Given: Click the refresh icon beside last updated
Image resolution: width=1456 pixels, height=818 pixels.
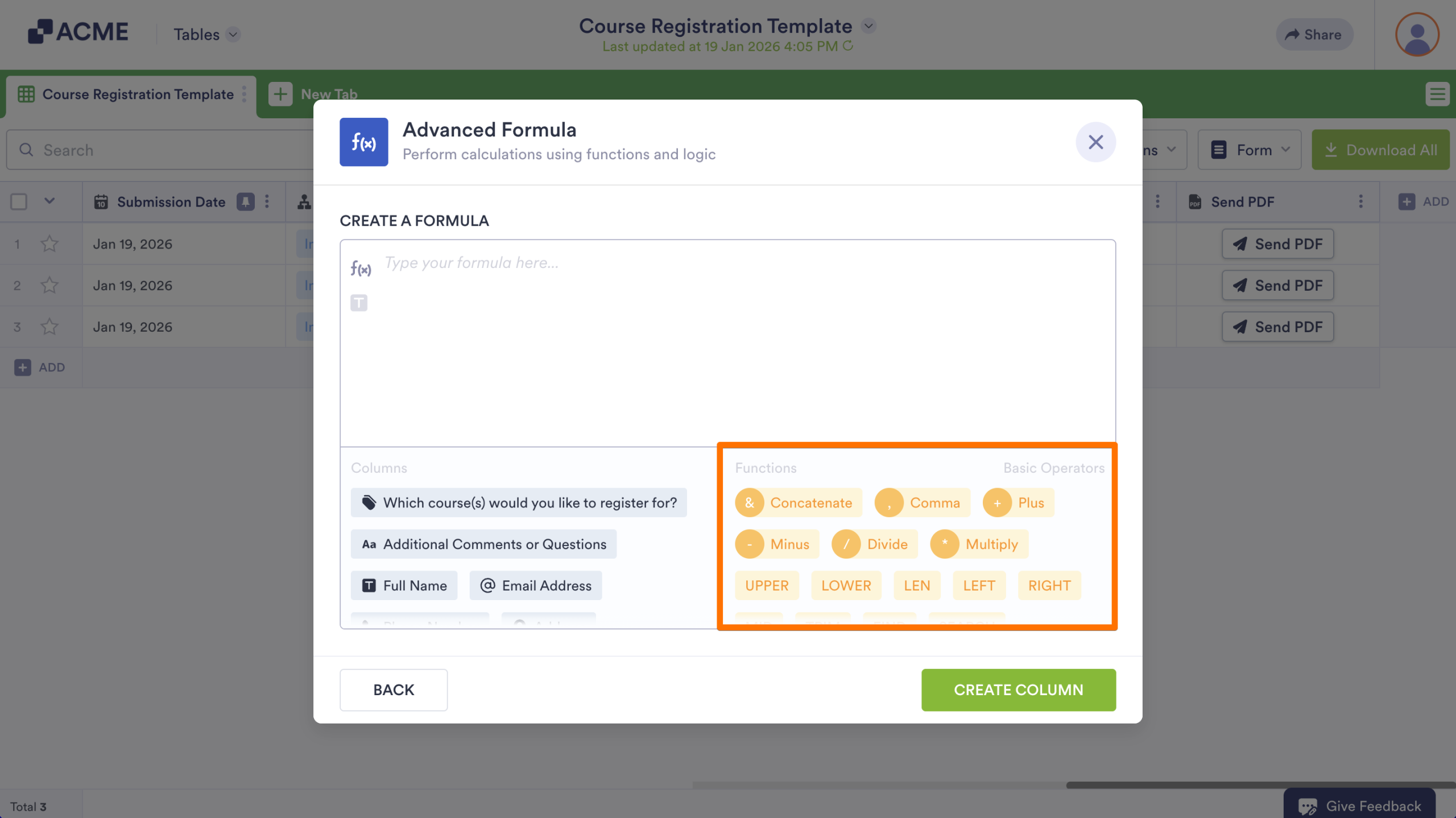Looking at the screenshot, I should 848,46.
